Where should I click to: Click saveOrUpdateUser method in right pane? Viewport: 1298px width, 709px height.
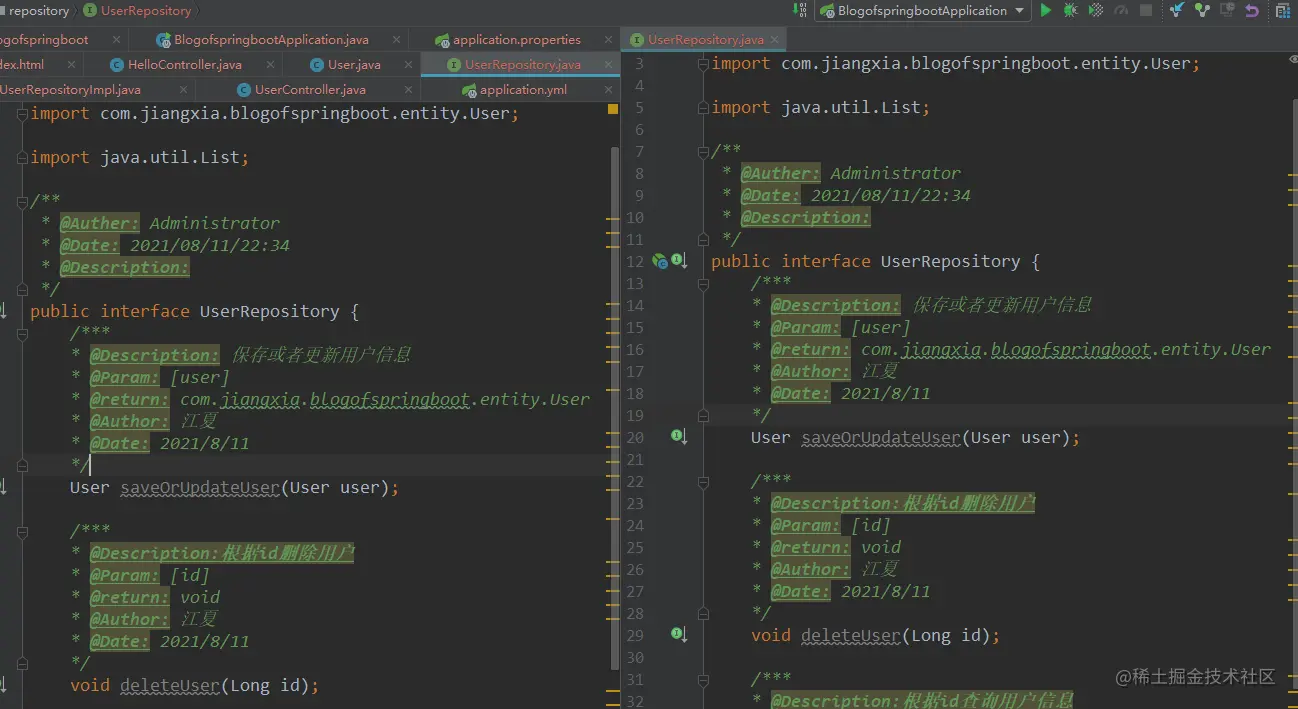[881, 437]
